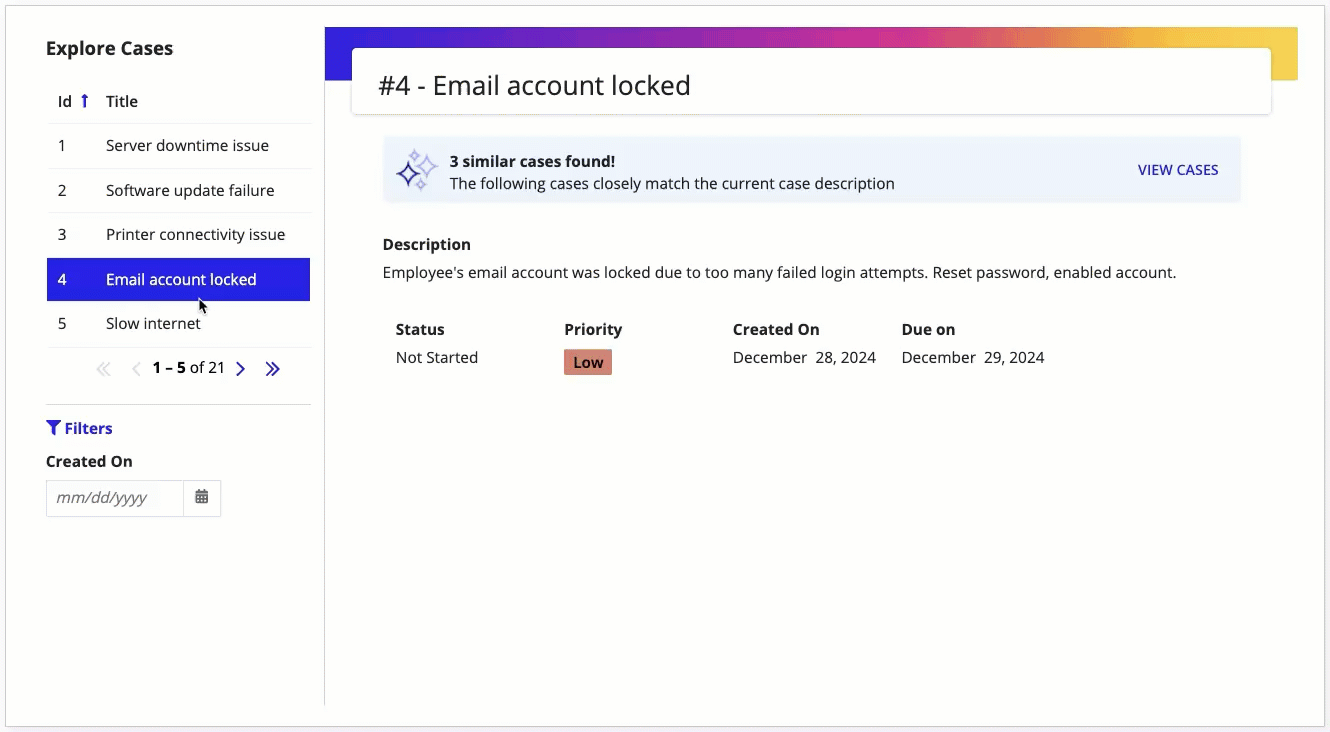Go to previous page of cases
Screen dimensions: 1330x732
point(136,369)
